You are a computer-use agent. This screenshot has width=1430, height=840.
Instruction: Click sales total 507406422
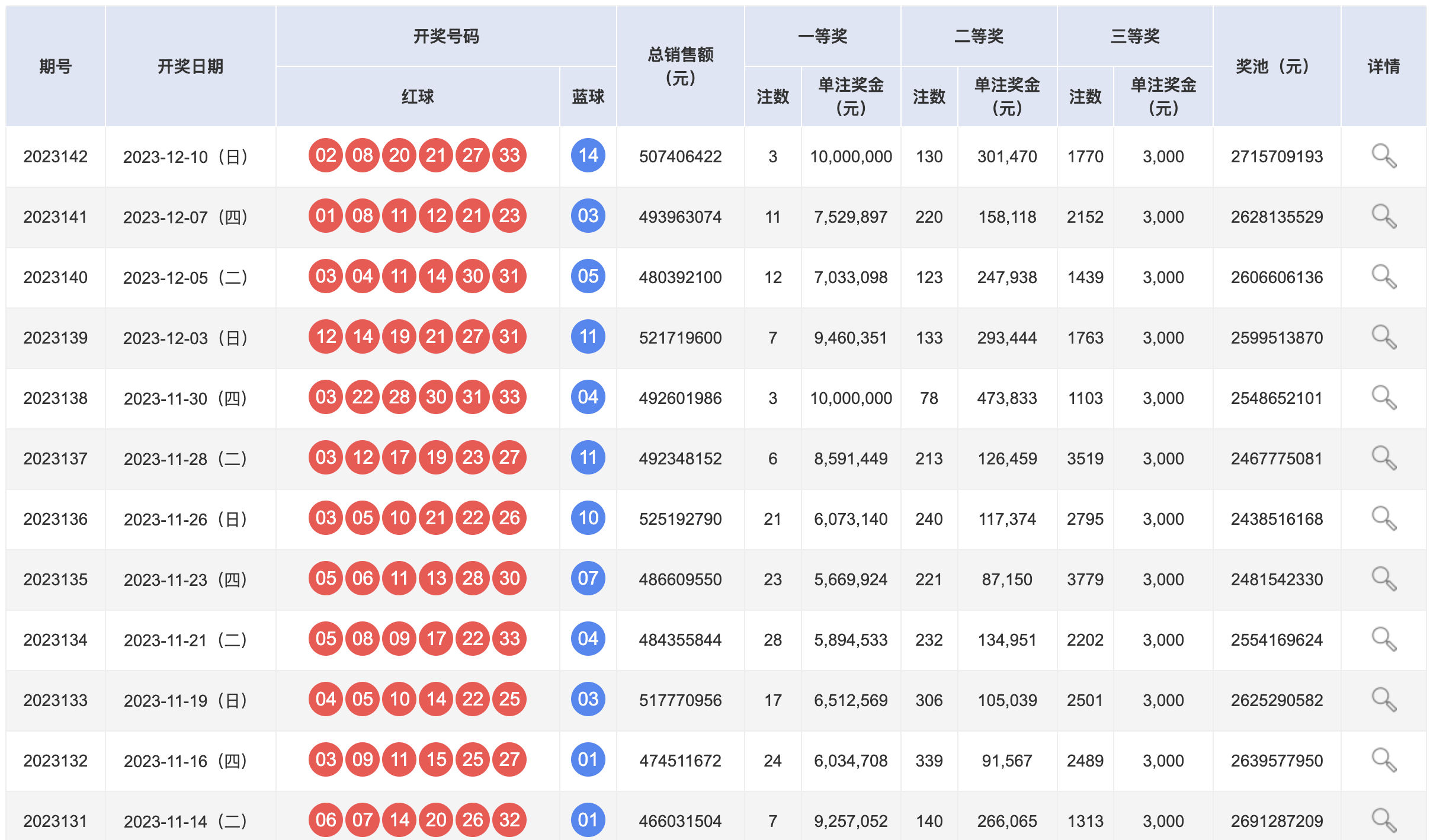[x=680, y=156]
